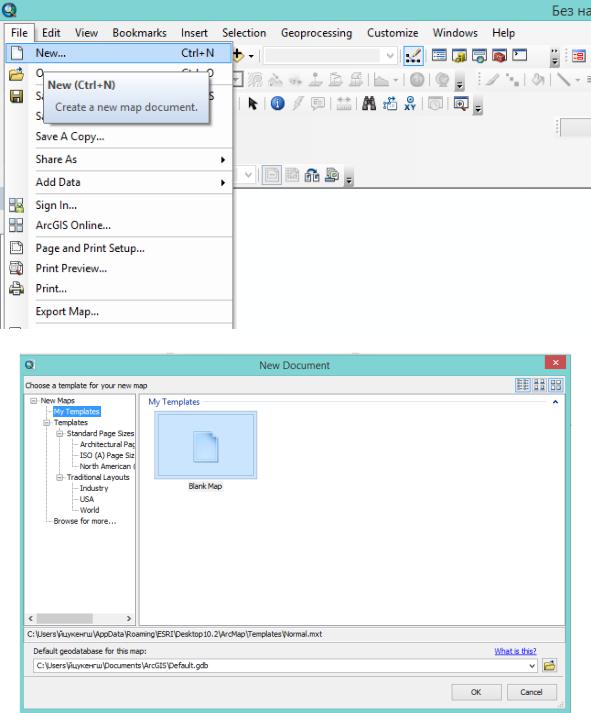
Task: Click the tree panel horizontal scrollbar
Action: point(65,618)
